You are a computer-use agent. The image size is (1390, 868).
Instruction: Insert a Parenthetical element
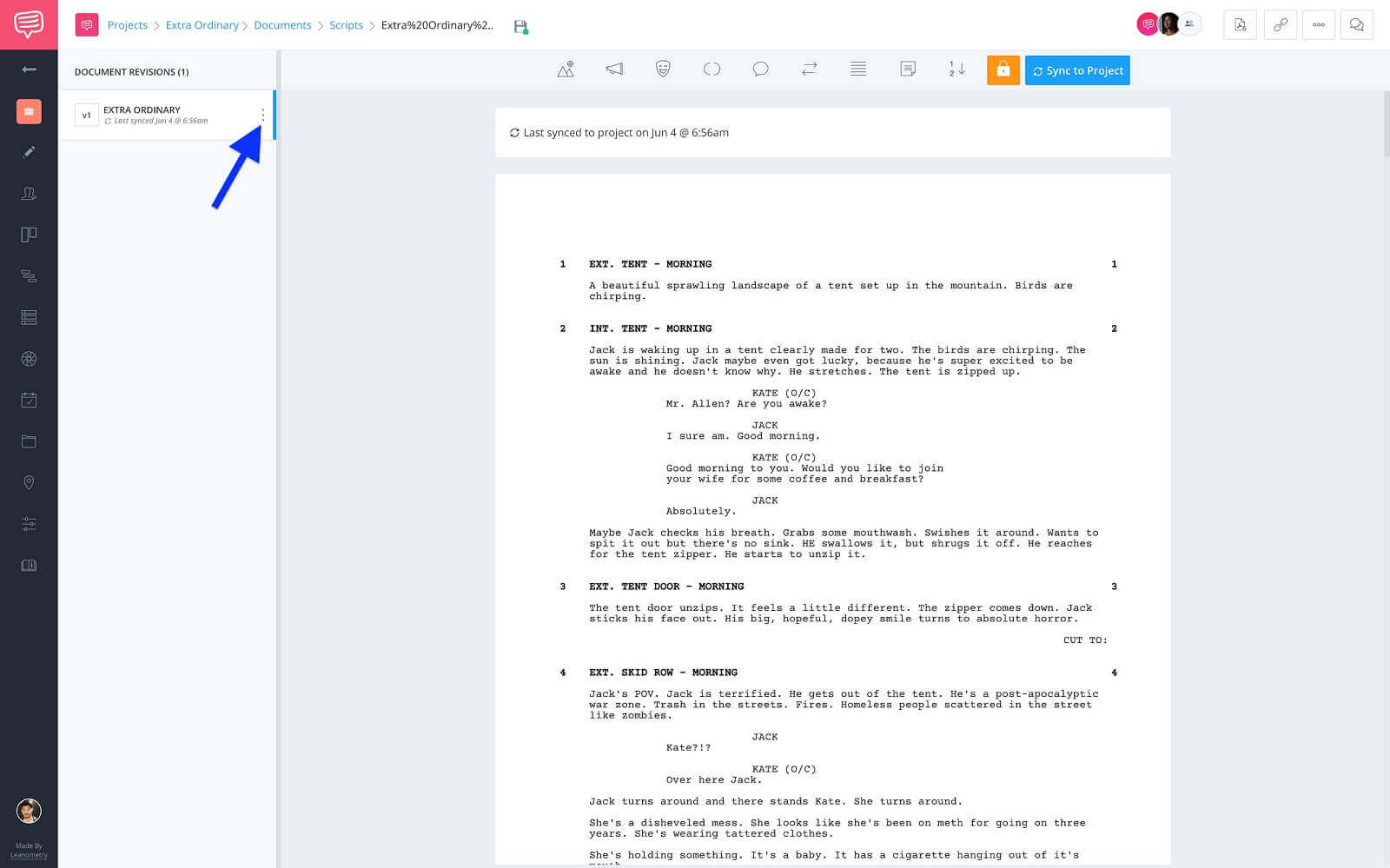click(712, 69)
